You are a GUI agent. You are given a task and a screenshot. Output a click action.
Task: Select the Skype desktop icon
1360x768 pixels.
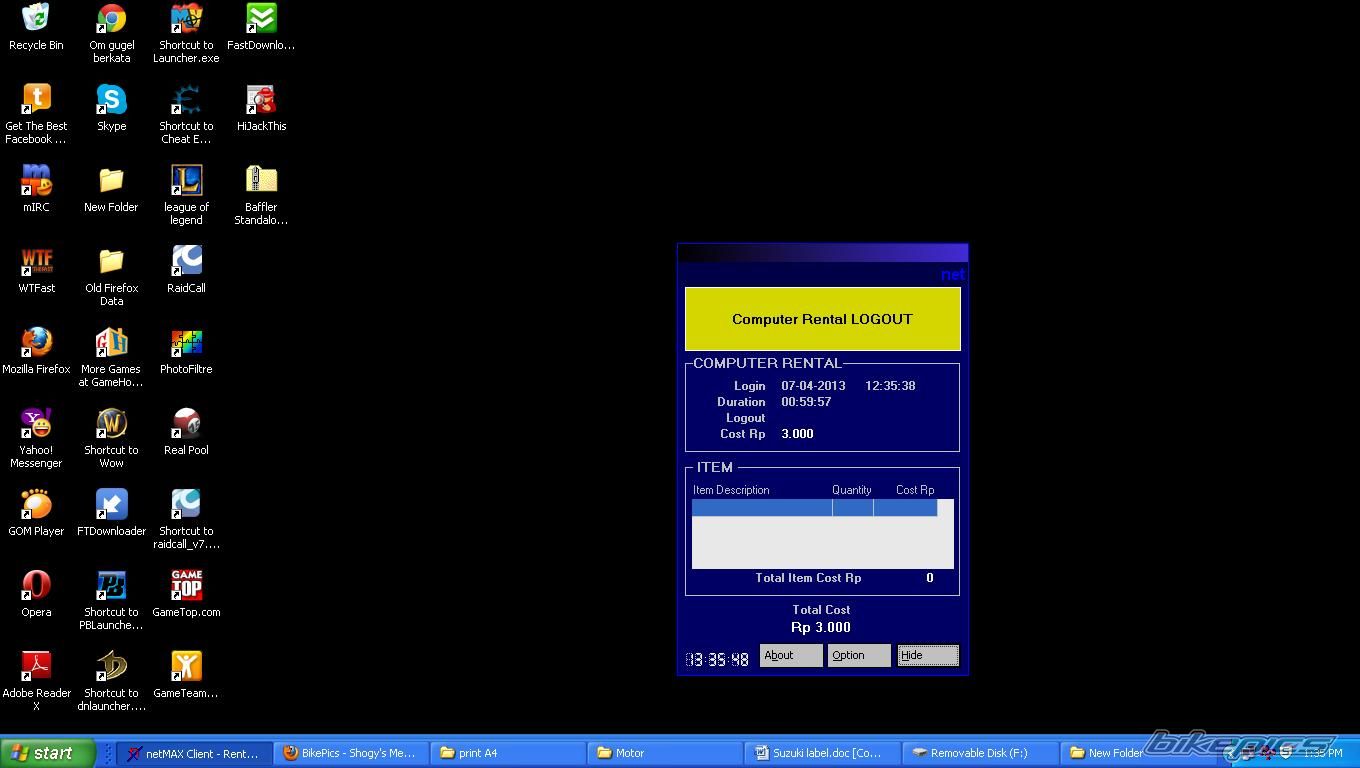click(111, 100)
